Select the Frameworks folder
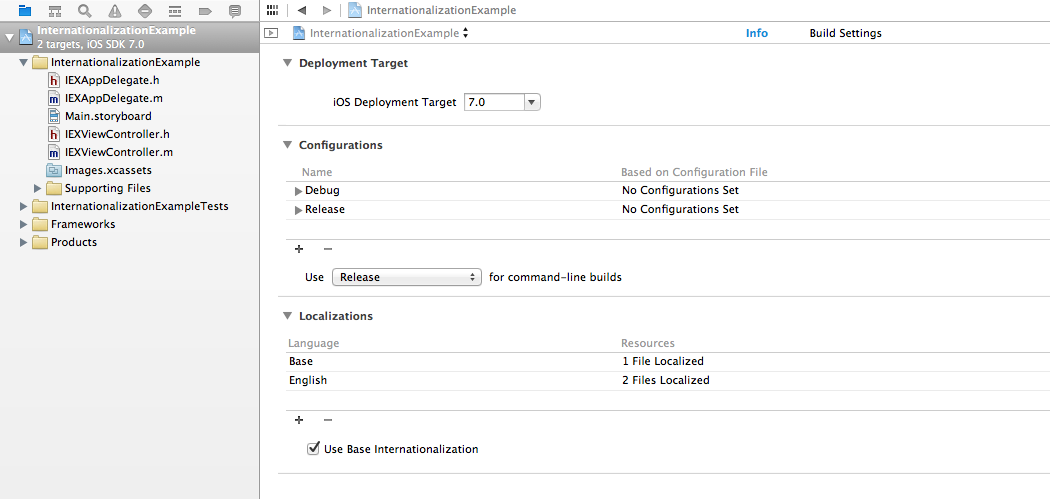 (x=74, y=224)
